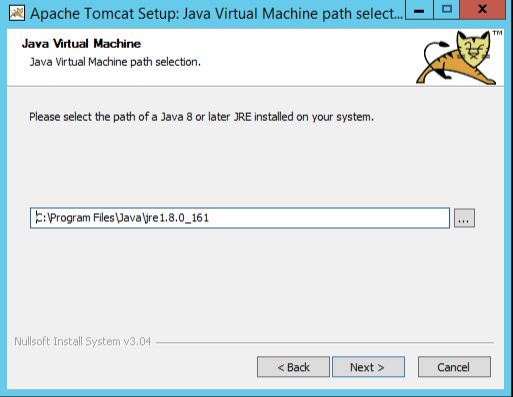Cancel the Tomcat installation

[x=454, y=367]
